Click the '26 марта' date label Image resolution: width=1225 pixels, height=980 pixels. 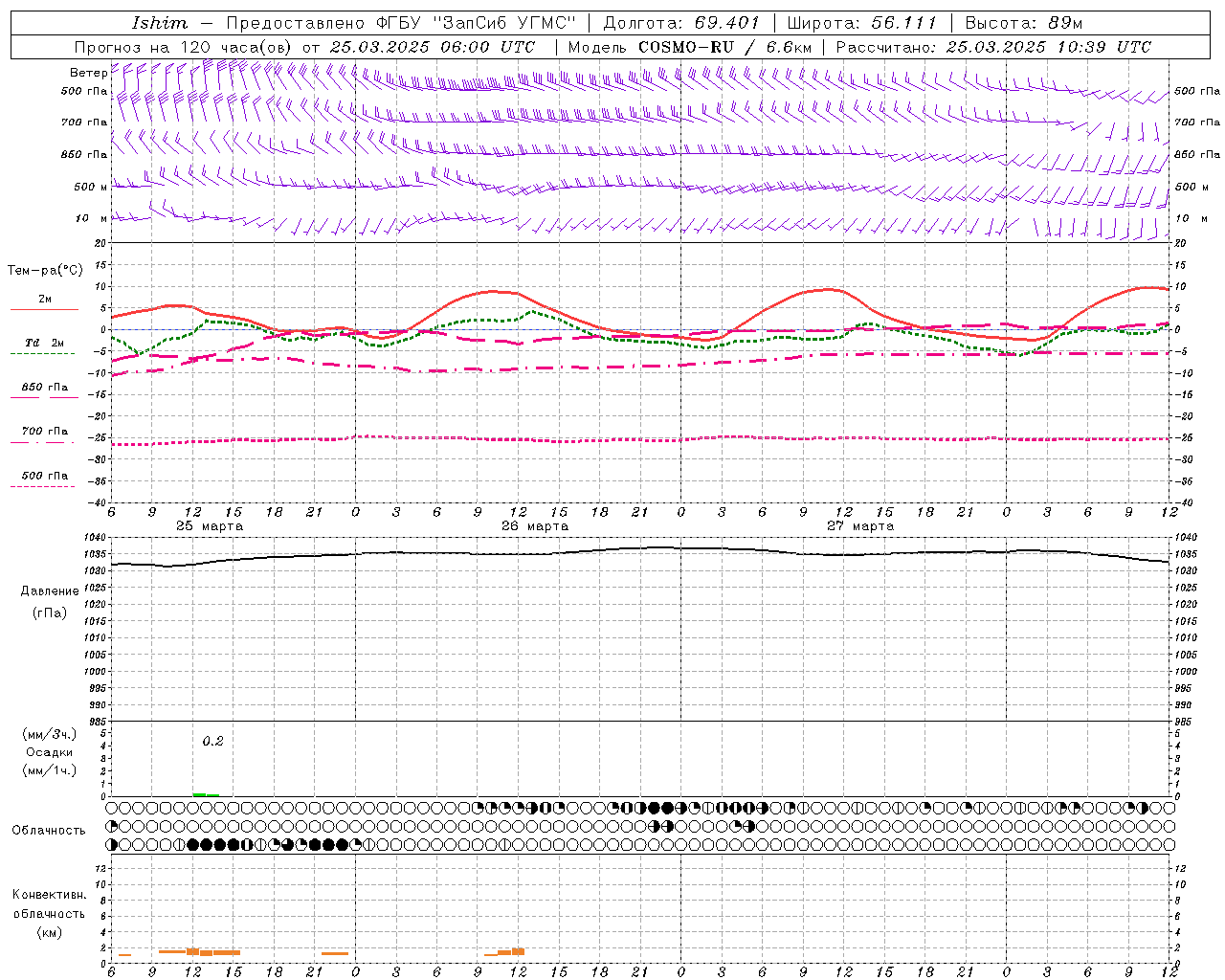[535, 526]
